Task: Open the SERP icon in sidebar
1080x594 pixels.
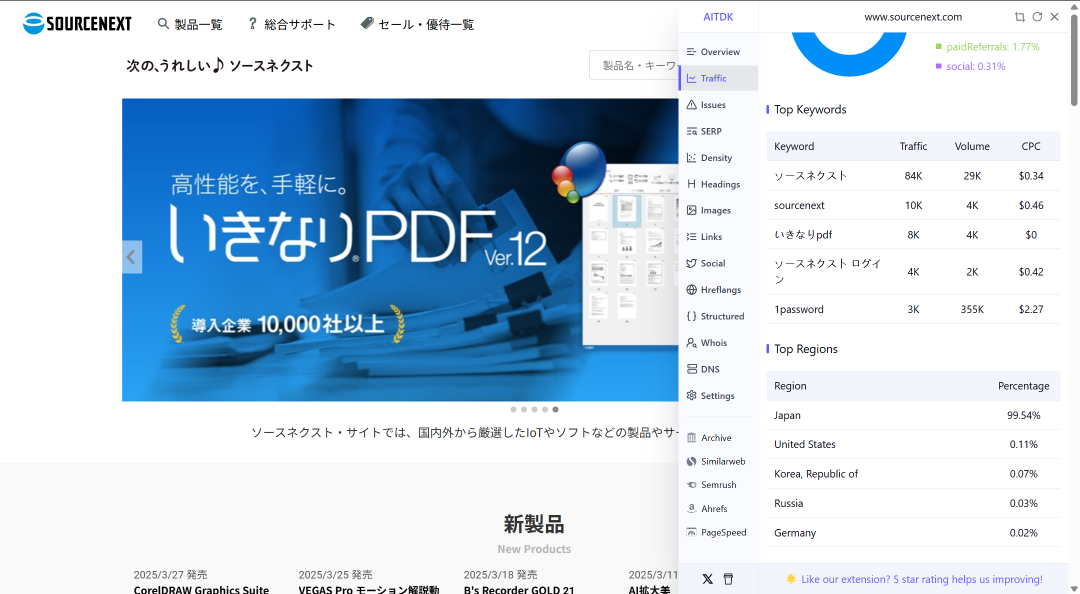Action: 692,131
